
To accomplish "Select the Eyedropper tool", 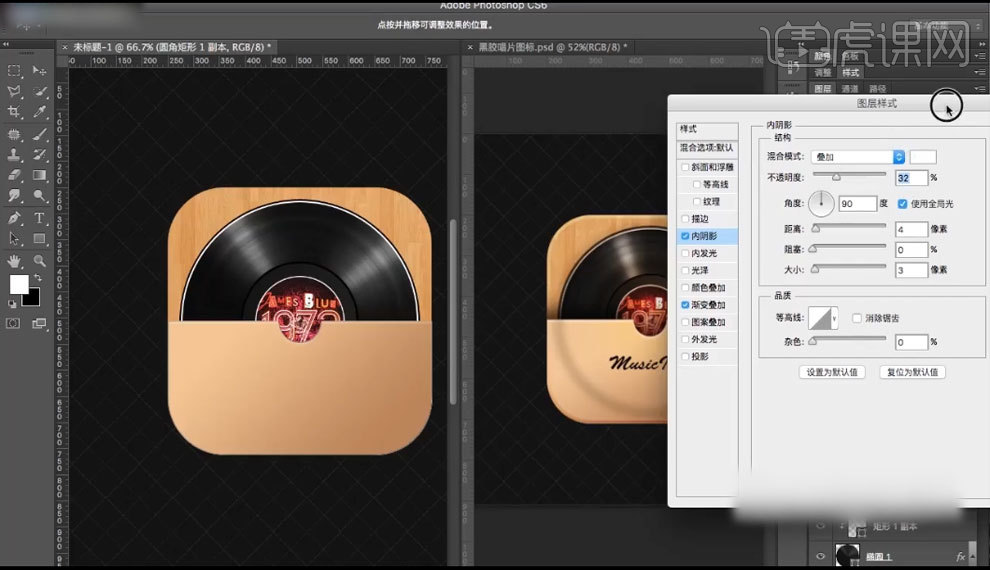I will [39, 112].
